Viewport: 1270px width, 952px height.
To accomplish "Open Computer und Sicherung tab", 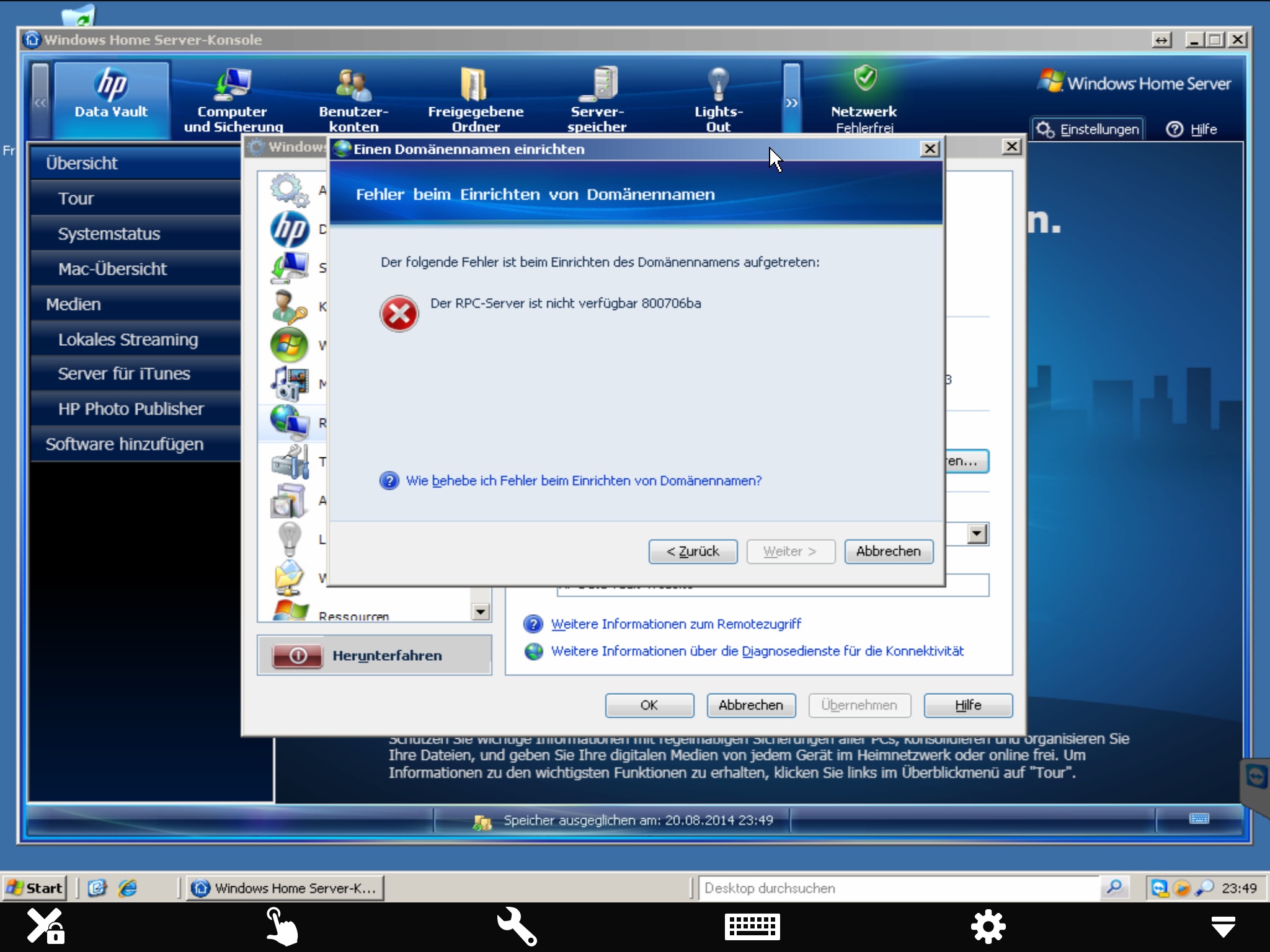I will click(233, 99).
